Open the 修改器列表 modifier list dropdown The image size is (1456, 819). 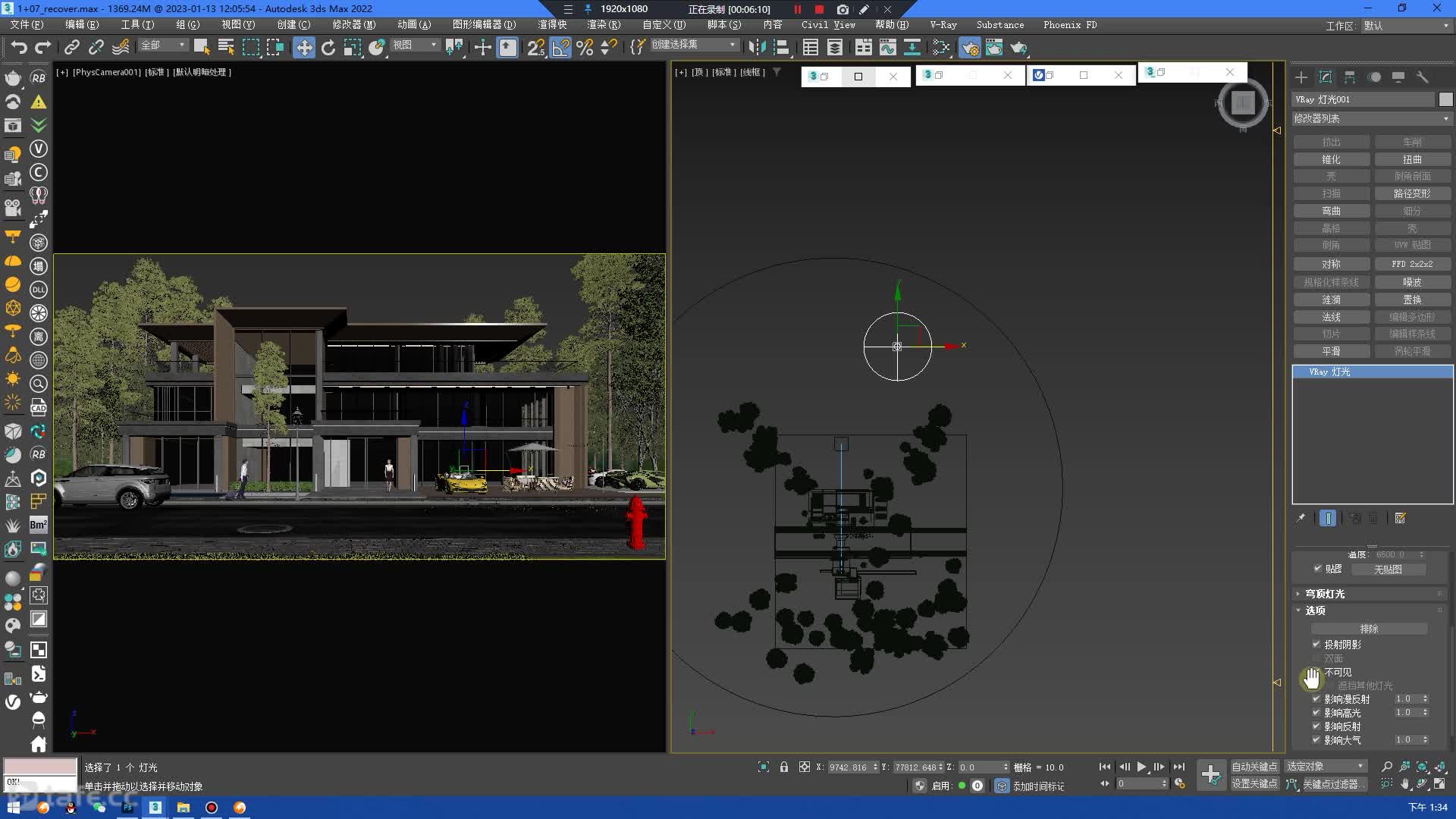click(1372, 118)
